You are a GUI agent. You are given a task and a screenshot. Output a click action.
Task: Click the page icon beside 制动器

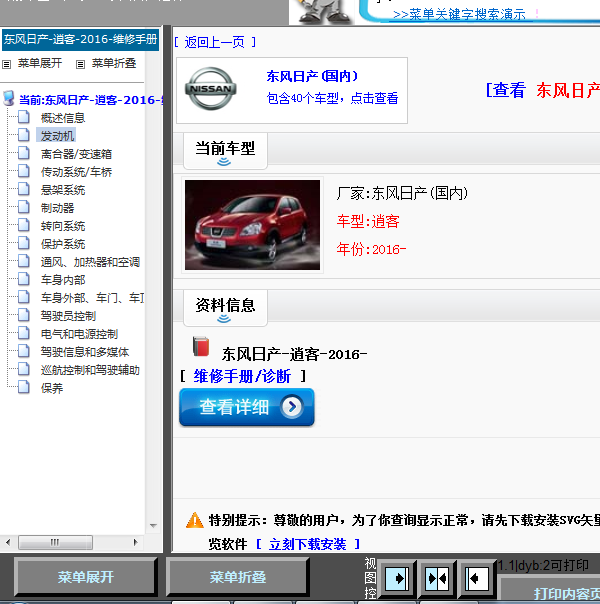point(23,208)
